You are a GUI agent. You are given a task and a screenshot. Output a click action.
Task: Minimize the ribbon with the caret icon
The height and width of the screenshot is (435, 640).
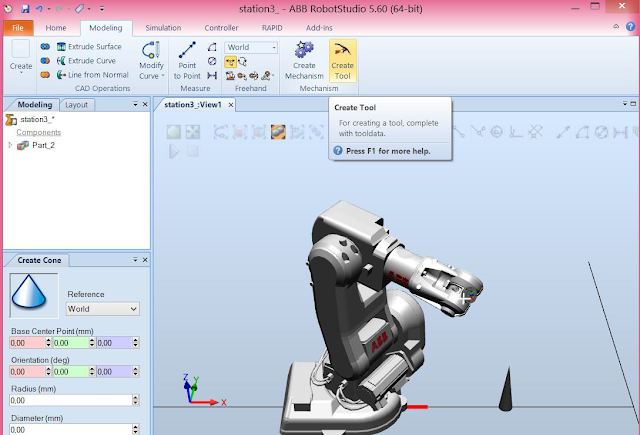coord(616,27)
